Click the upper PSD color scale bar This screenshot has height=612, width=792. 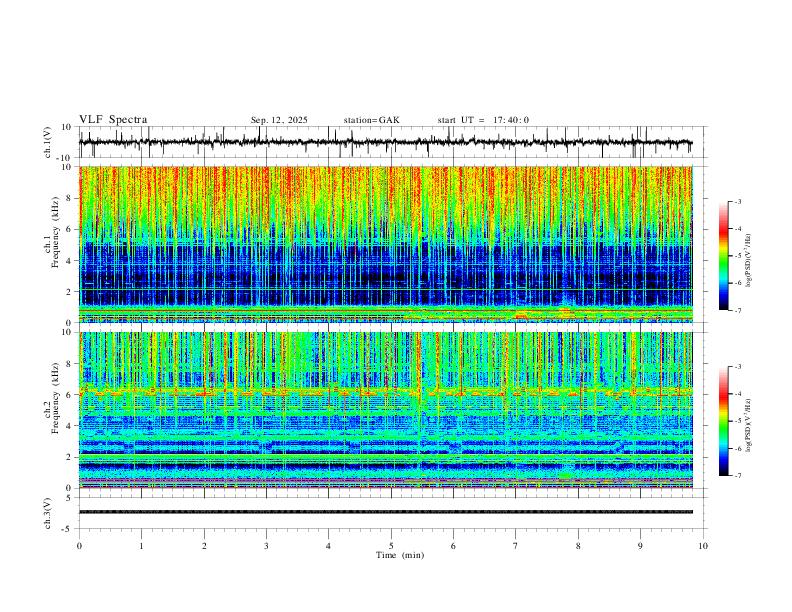click(x=723, y=256)
